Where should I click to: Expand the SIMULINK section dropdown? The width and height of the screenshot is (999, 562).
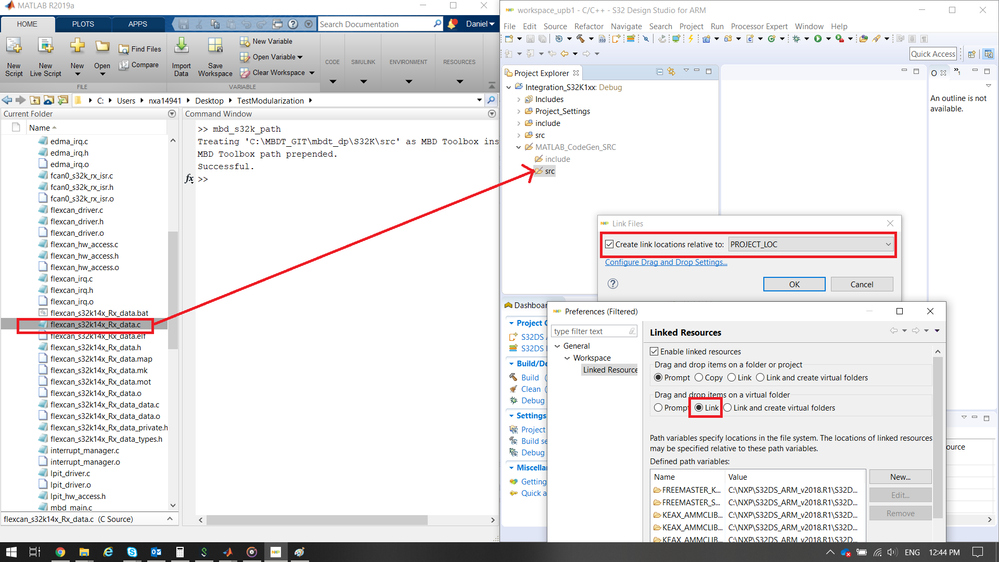tap(363, 81)
